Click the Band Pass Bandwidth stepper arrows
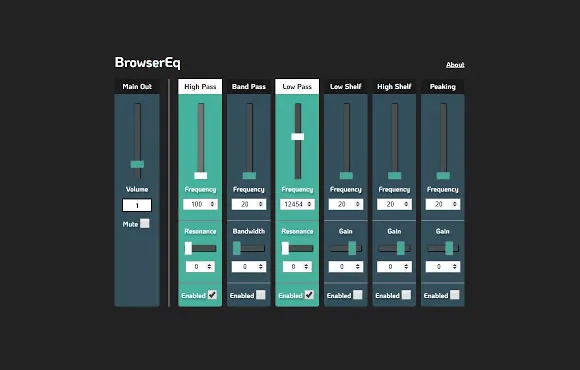580x370 pixels. click(x=261, y=267)
